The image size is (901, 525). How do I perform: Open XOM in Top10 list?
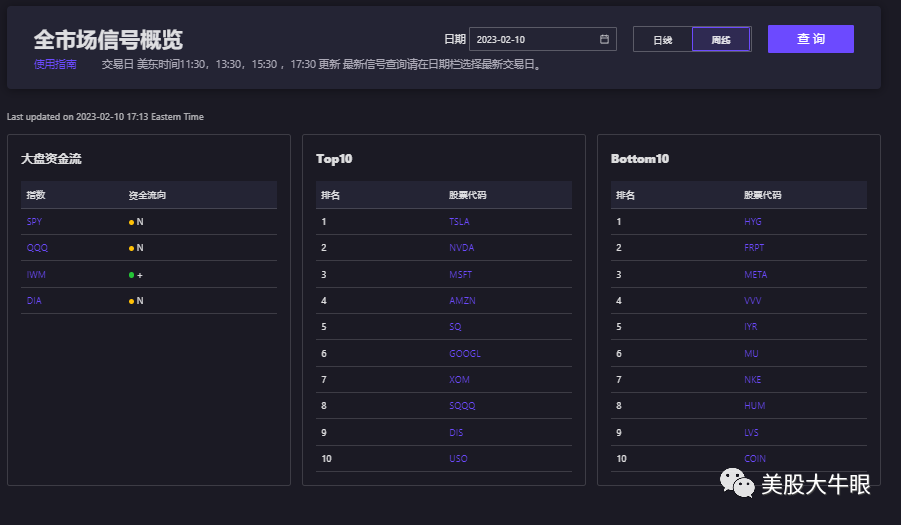459,380
